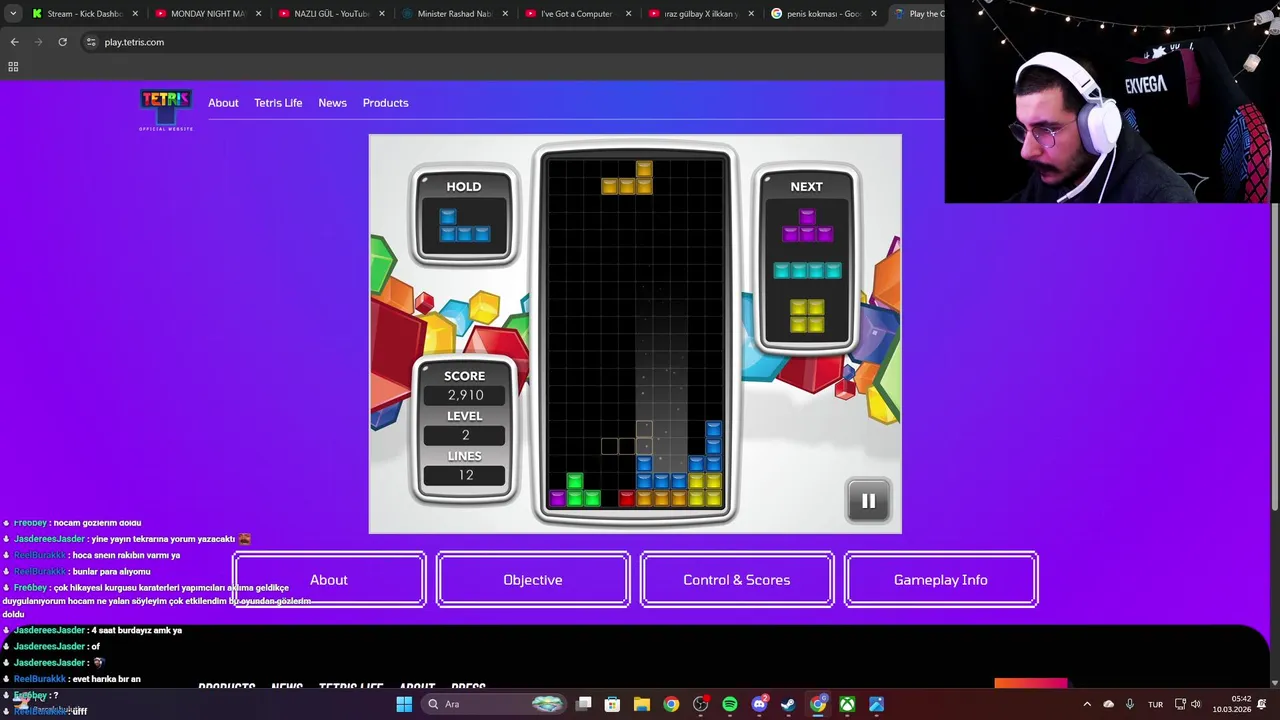Open the Products navigation link

click(x=385, y=103)
